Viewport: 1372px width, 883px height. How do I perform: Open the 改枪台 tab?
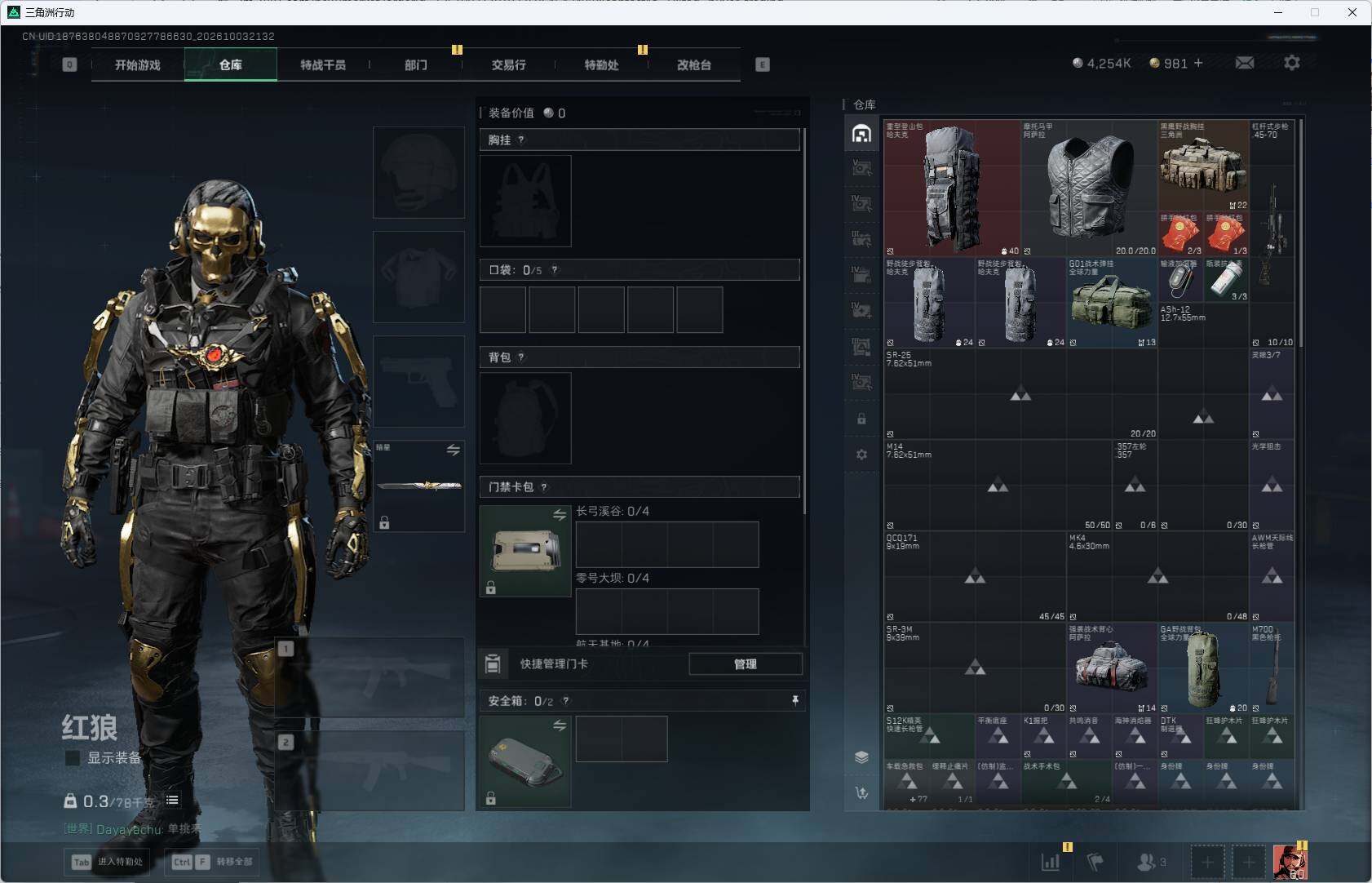(x=694, y=64)
